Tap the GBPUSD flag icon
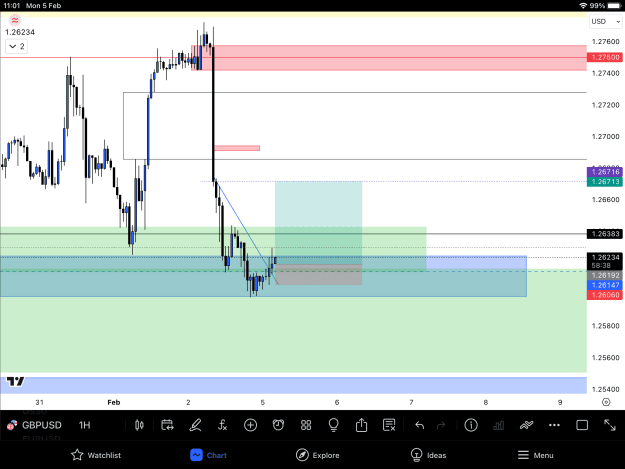Screen dimensions: 625x469 [12, 425]
